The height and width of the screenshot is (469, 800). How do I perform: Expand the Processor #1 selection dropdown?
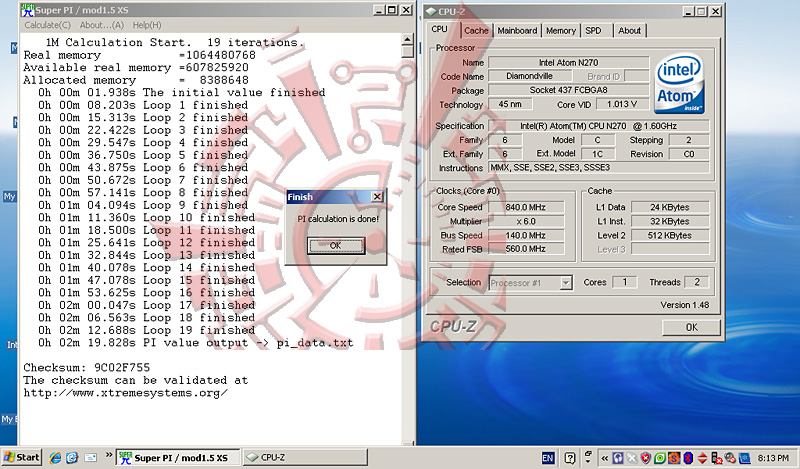pos(566,283)
